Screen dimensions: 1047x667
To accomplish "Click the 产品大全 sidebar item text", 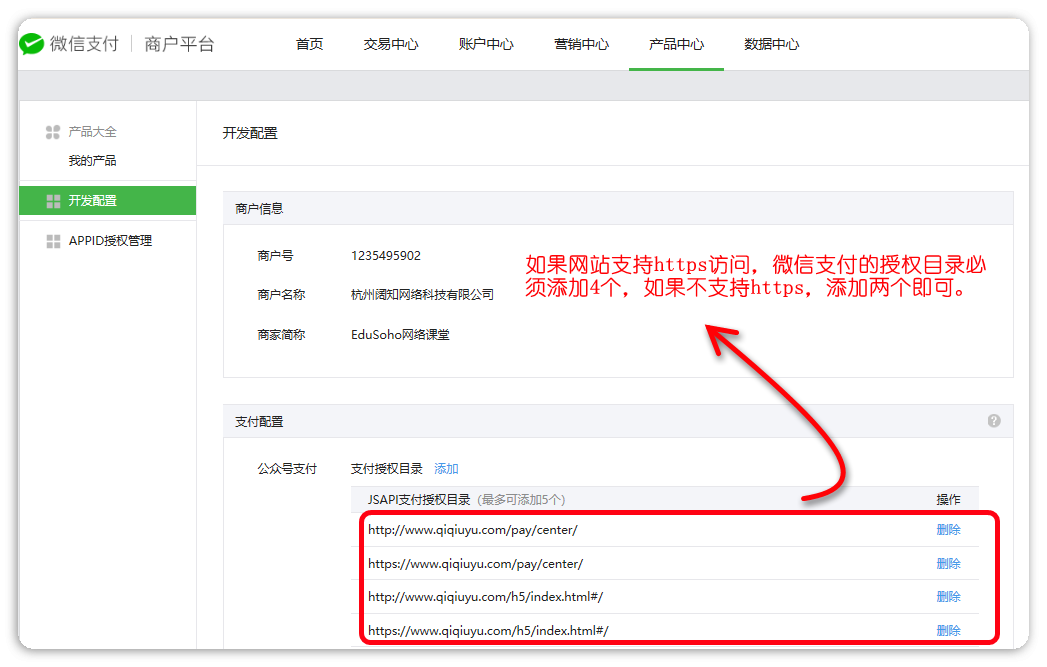I will pos(92,132).
